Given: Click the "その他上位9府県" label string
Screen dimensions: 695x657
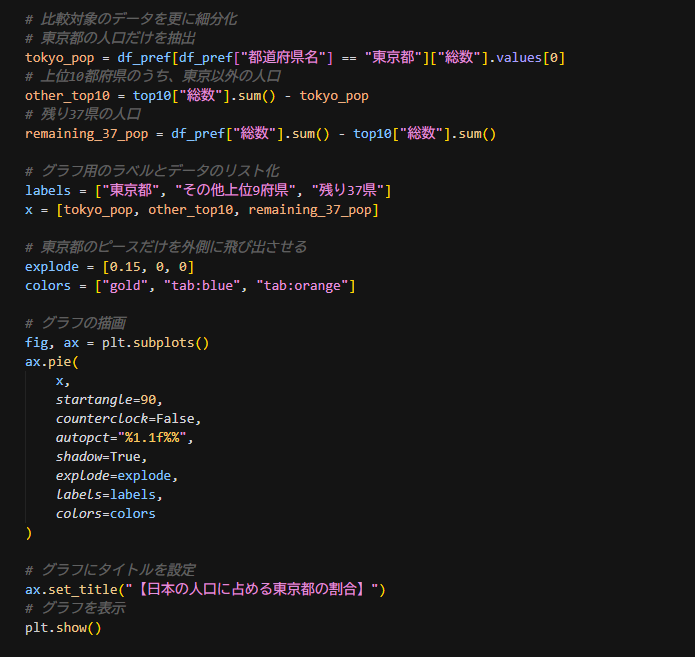Looking at the screenshot, I should tap(236, 191).
